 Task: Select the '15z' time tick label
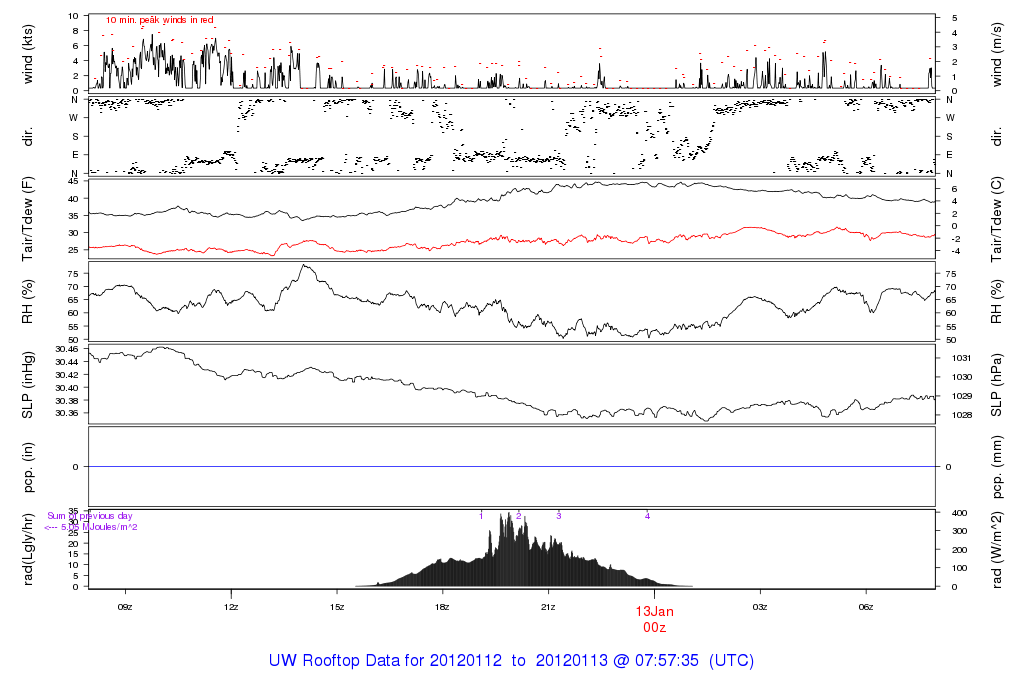pos(336,607)
